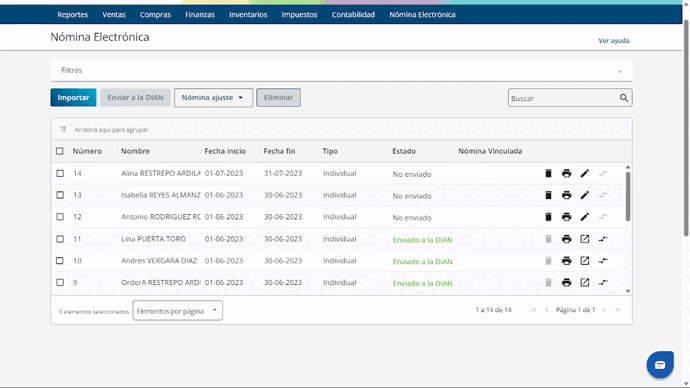Viewport: 690px width, 388px height.
Task: Print payroll 9 for OrderA RESTREPO
Action: point(566,282)
